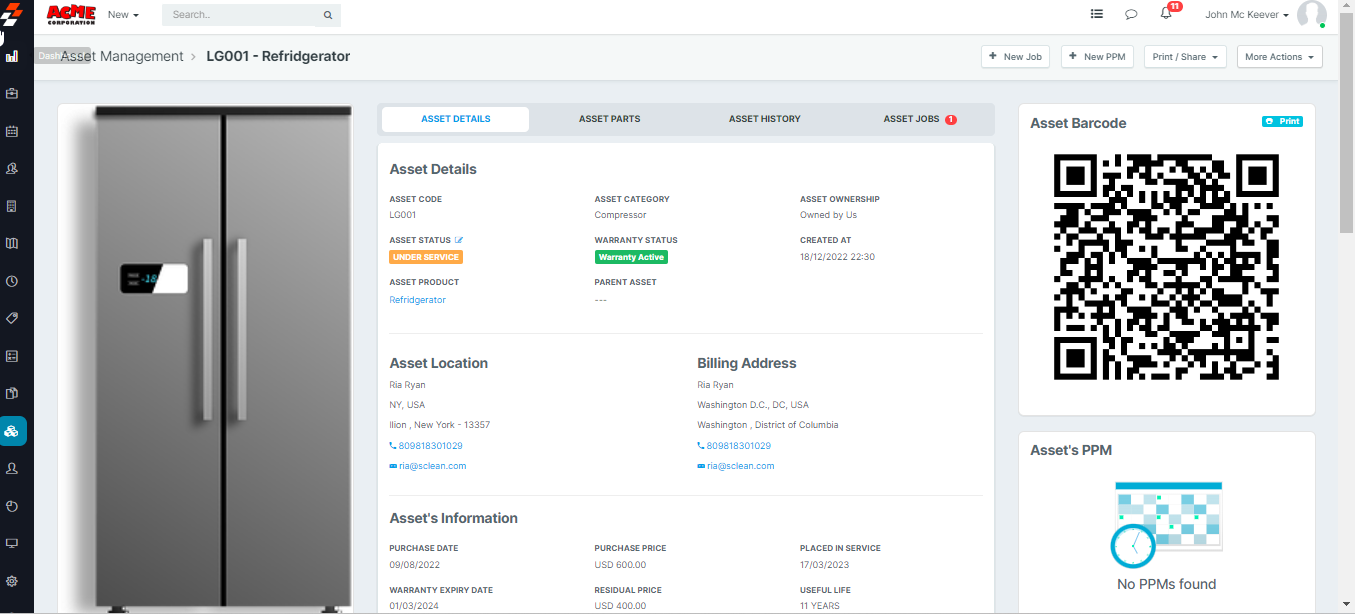
Task: Open the calendar icon in sidebar
Action: [x=12, y=131]
